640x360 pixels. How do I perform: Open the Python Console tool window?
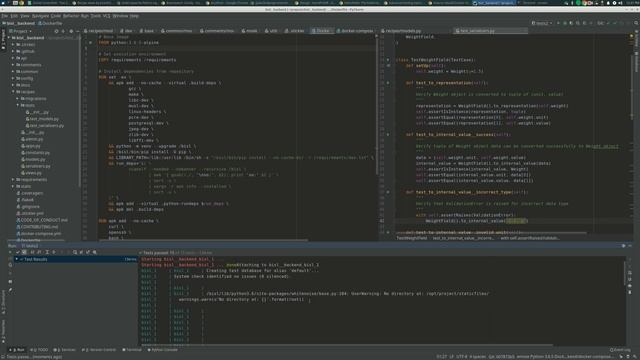[x=162, y=350]
